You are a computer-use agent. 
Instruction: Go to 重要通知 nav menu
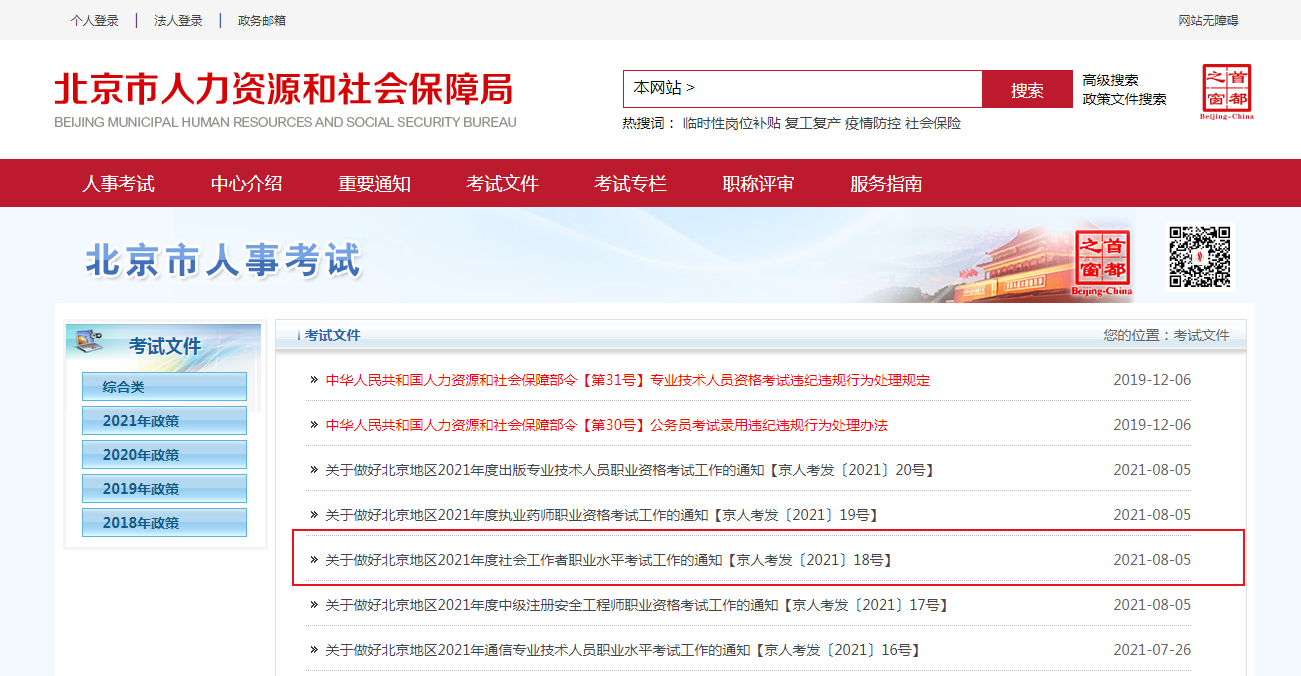pos(375,184)
